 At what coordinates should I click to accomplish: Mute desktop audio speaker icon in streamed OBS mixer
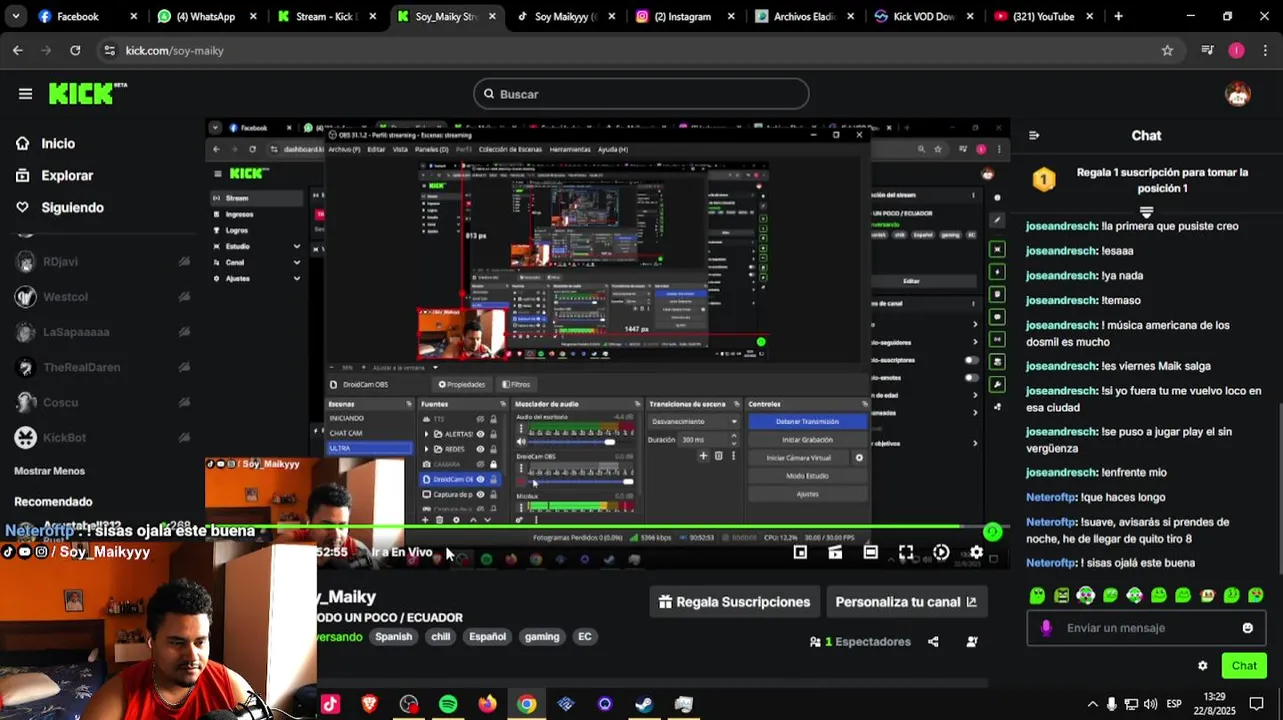(521, 441)
